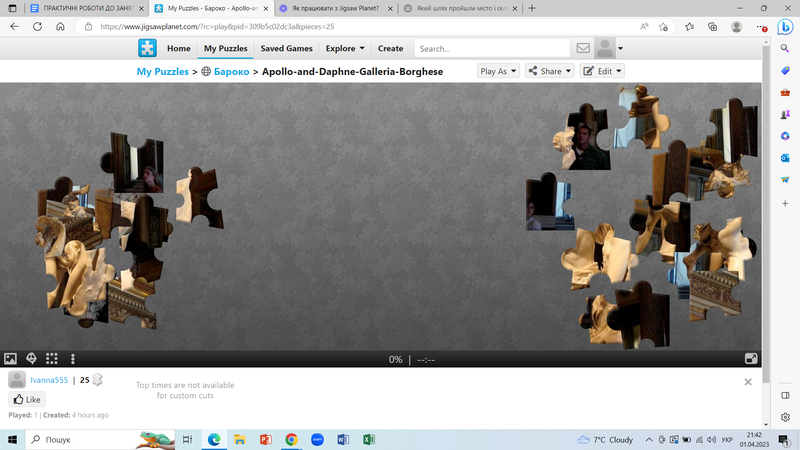Click taskbar Пошук search box
This screenshot has width=800, height=450.
point(99,439)
